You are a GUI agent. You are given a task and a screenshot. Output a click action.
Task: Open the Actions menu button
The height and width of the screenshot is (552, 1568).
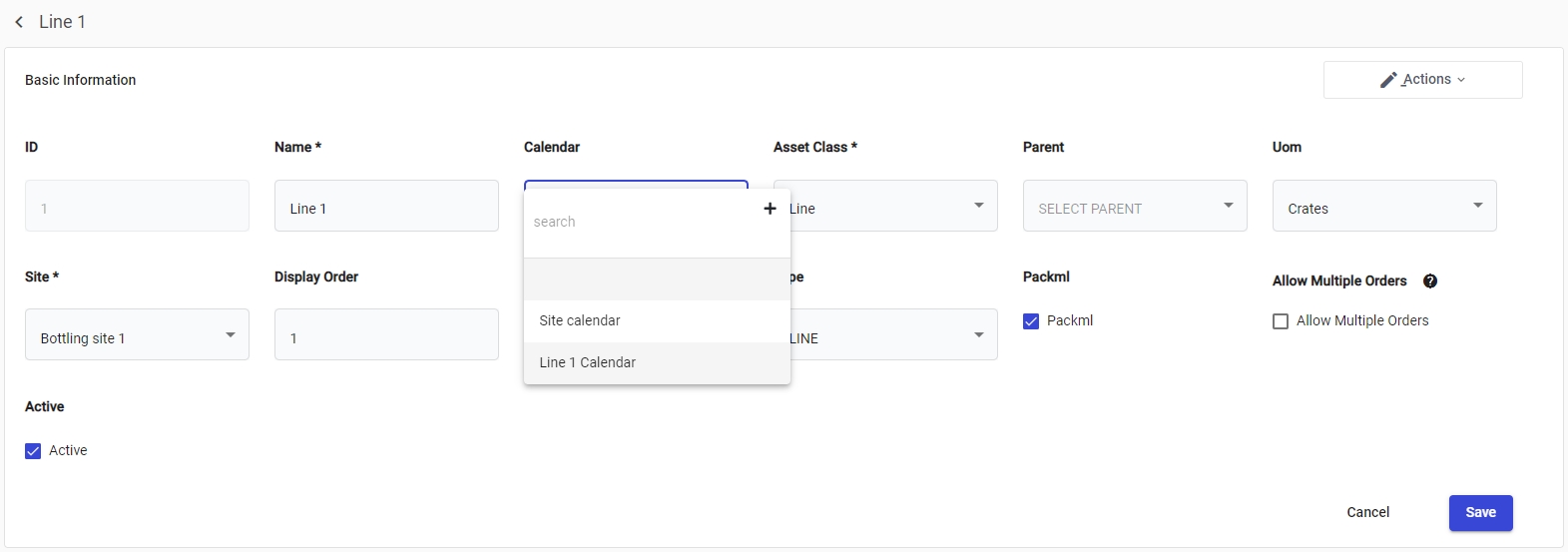coord(1422,80)
